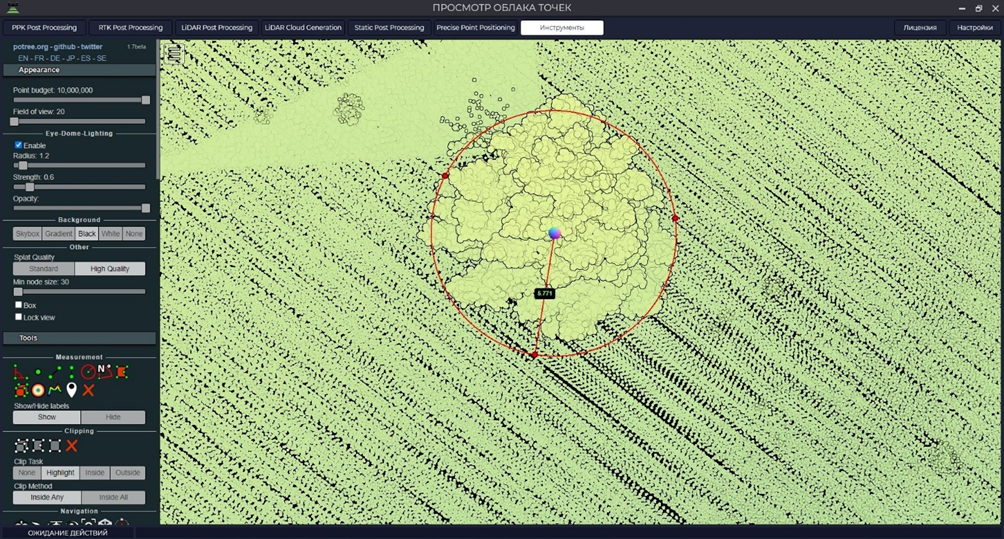Screen dimensions: 1004x539
Task: Toggle the sidebar menu icon in viewer
Action: pyautogui.click(x=174, y=54)
